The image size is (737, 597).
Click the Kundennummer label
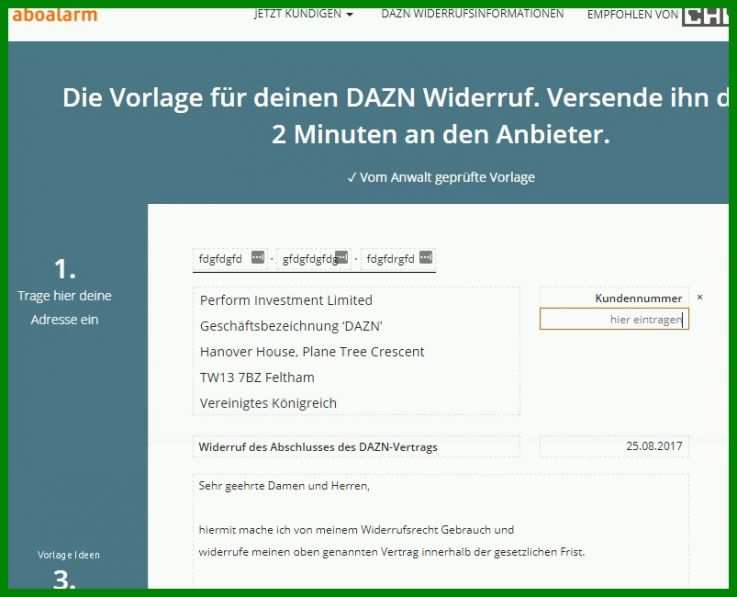638,298
